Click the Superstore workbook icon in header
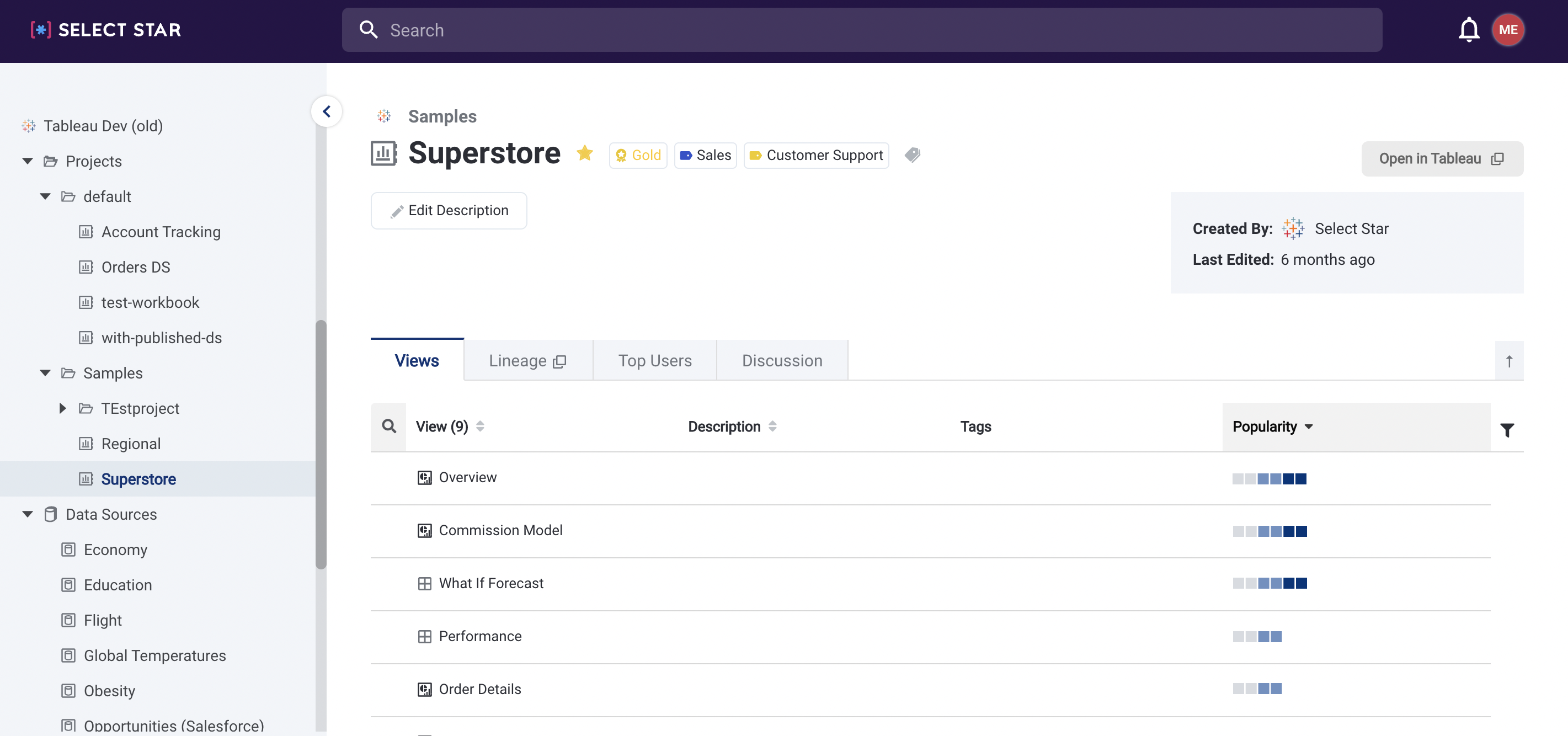The image size is (1568, 736). tap(384, 153)
